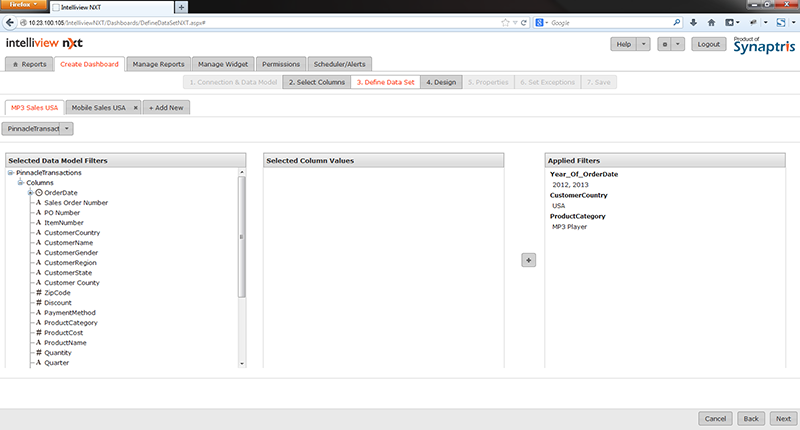Collapse the Columns tree node
Viewport: 800px width, 430px height.
20,182
